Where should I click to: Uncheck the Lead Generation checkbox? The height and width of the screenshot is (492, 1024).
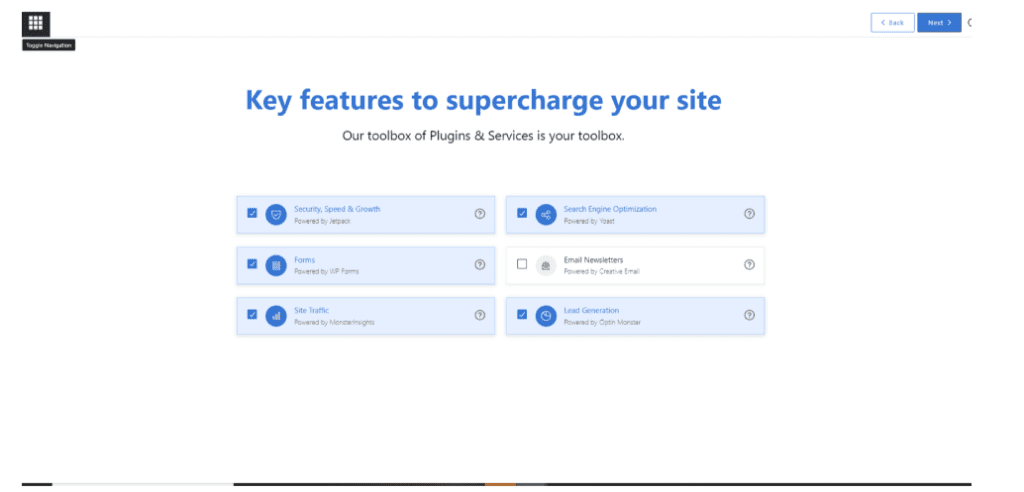tap(522, 314)
